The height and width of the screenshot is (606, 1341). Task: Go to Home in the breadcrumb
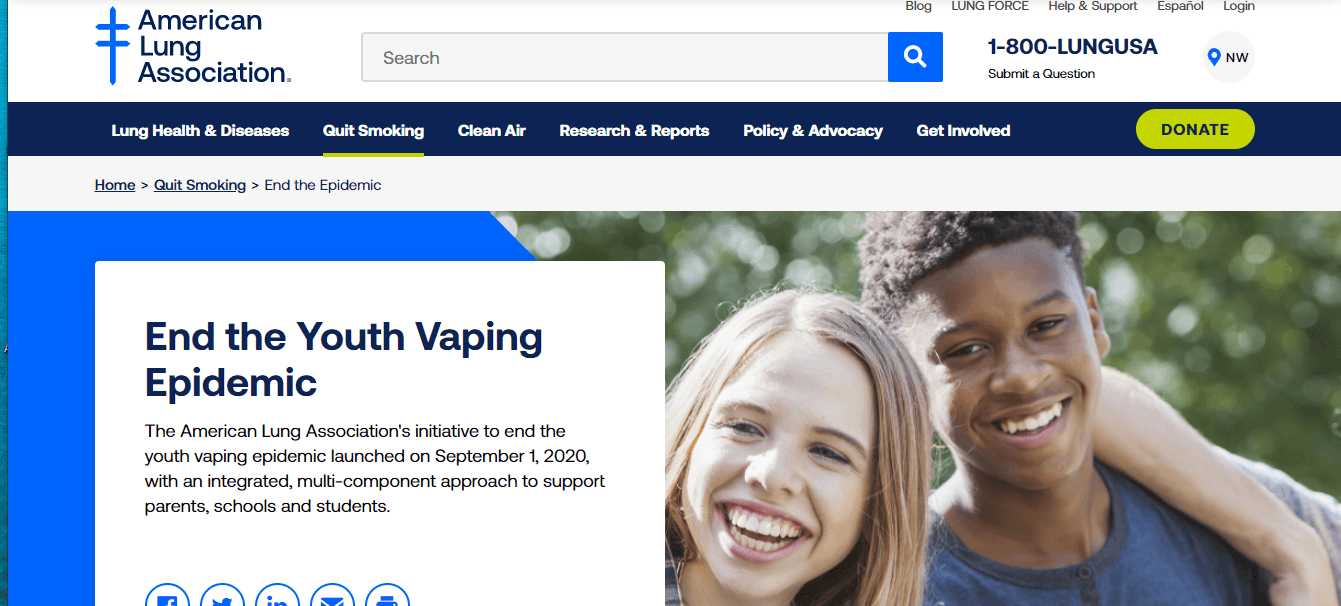115,185
